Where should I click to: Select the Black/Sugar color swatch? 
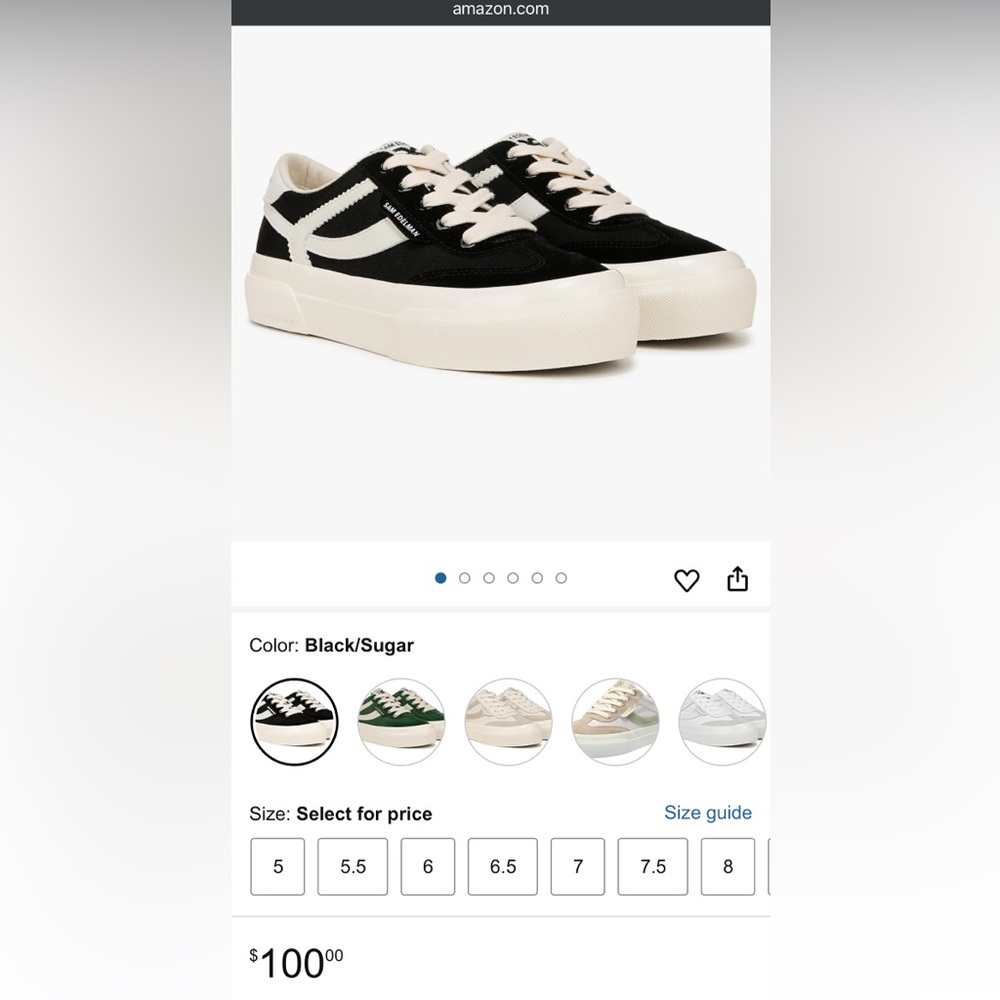[294, 721]
